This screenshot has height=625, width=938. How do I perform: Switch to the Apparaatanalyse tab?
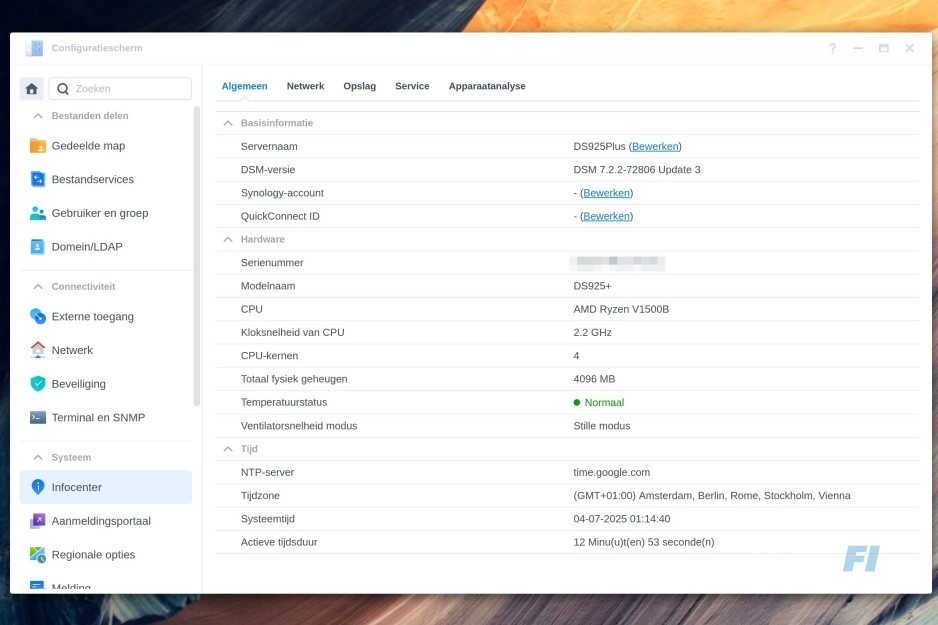pyautogui.click(x=487, y=86)
